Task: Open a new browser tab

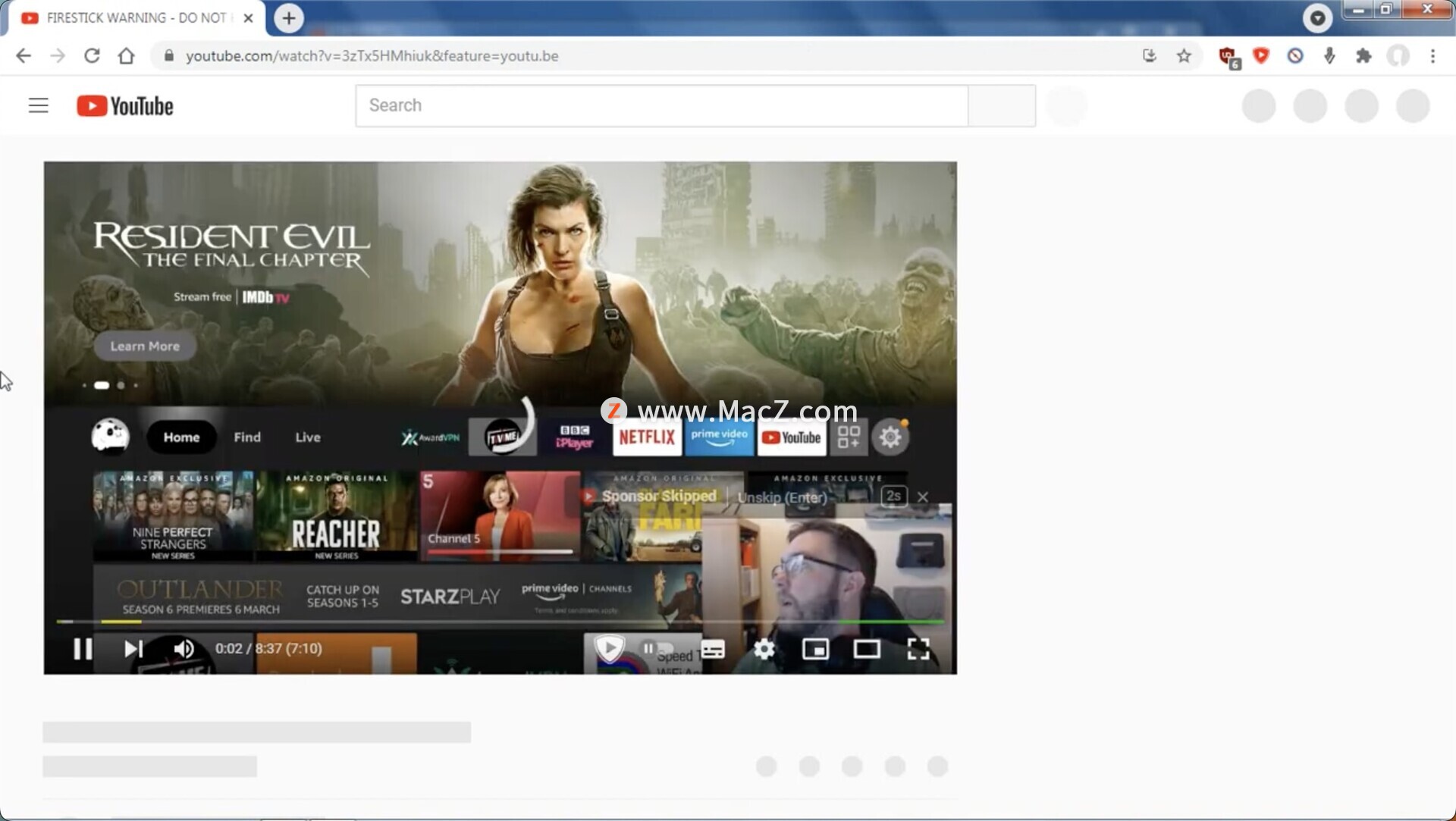Action: [288, 18]
